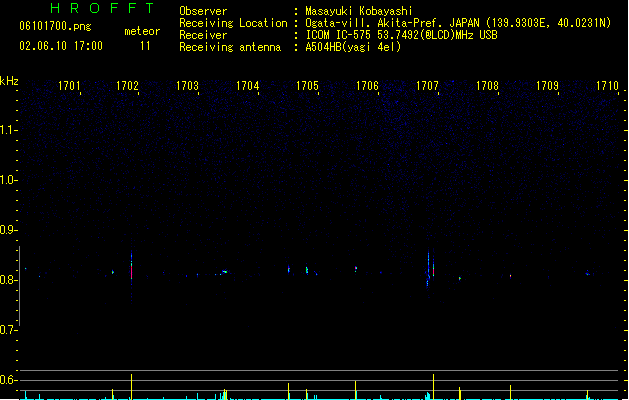Click the 1704 time axis label
Viewport: 629px width, 400px height.
[x=248, y=86]
